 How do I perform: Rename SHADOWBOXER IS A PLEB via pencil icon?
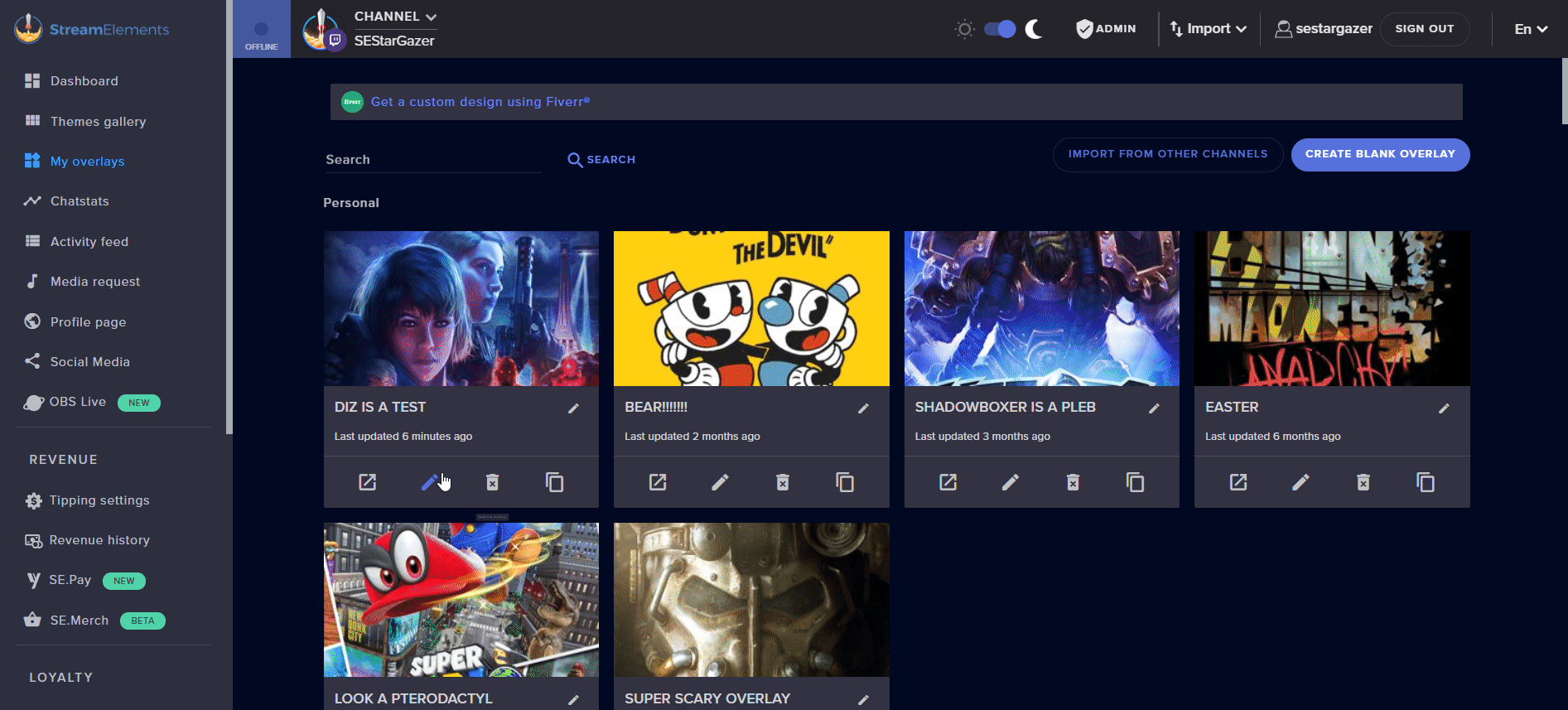[1154, 408]
